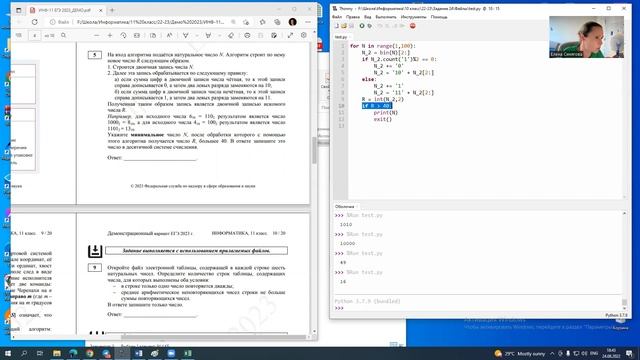Open Thonny's Выполнить menu
640x360 pixels.
(386, 17)
